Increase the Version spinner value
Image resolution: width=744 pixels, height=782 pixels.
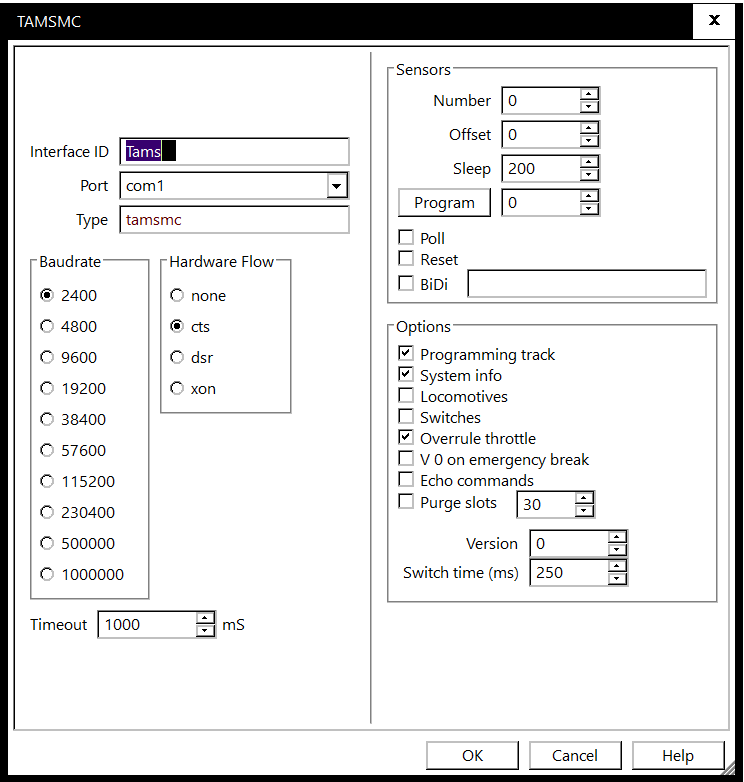[617, 537]
